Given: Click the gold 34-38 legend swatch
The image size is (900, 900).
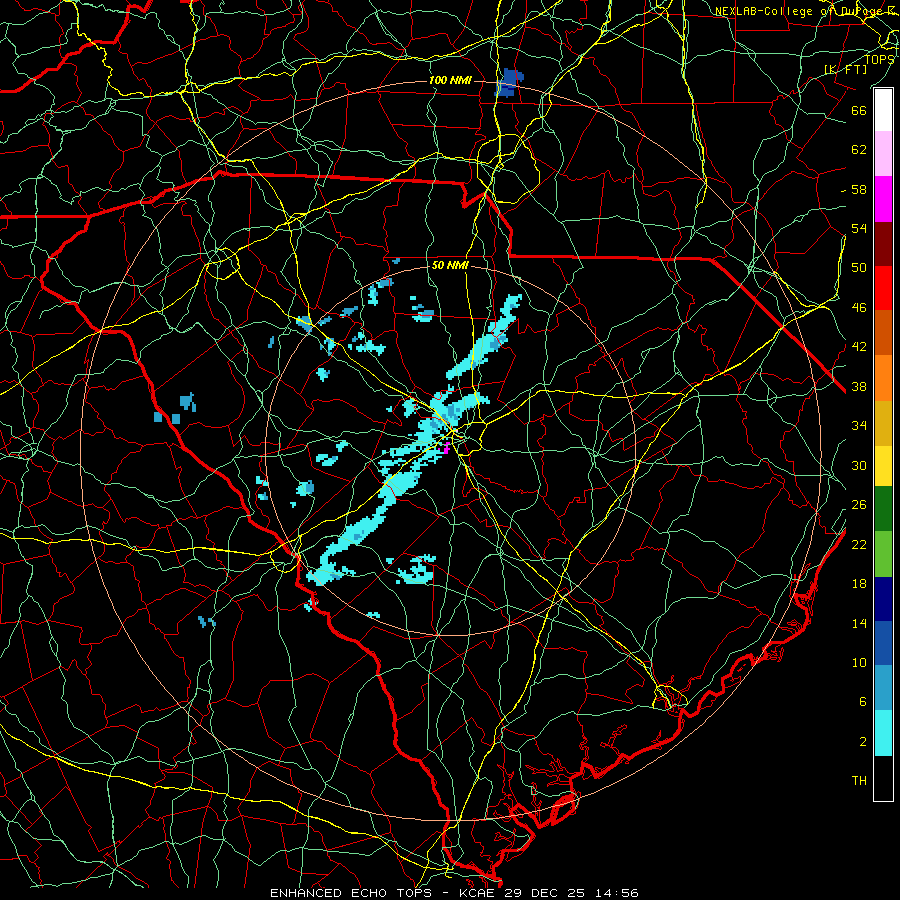Looking at the screenshot, I should tap(883, 423).
